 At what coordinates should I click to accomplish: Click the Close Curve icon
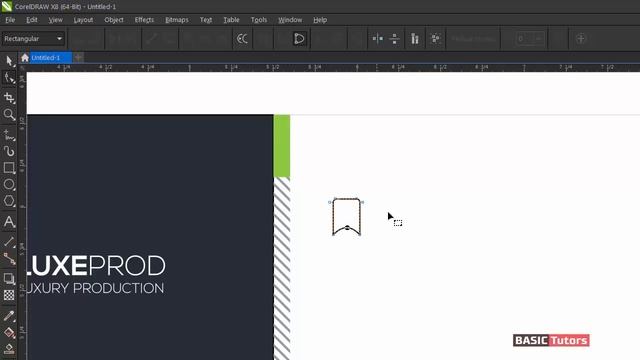tap(299, 39)
